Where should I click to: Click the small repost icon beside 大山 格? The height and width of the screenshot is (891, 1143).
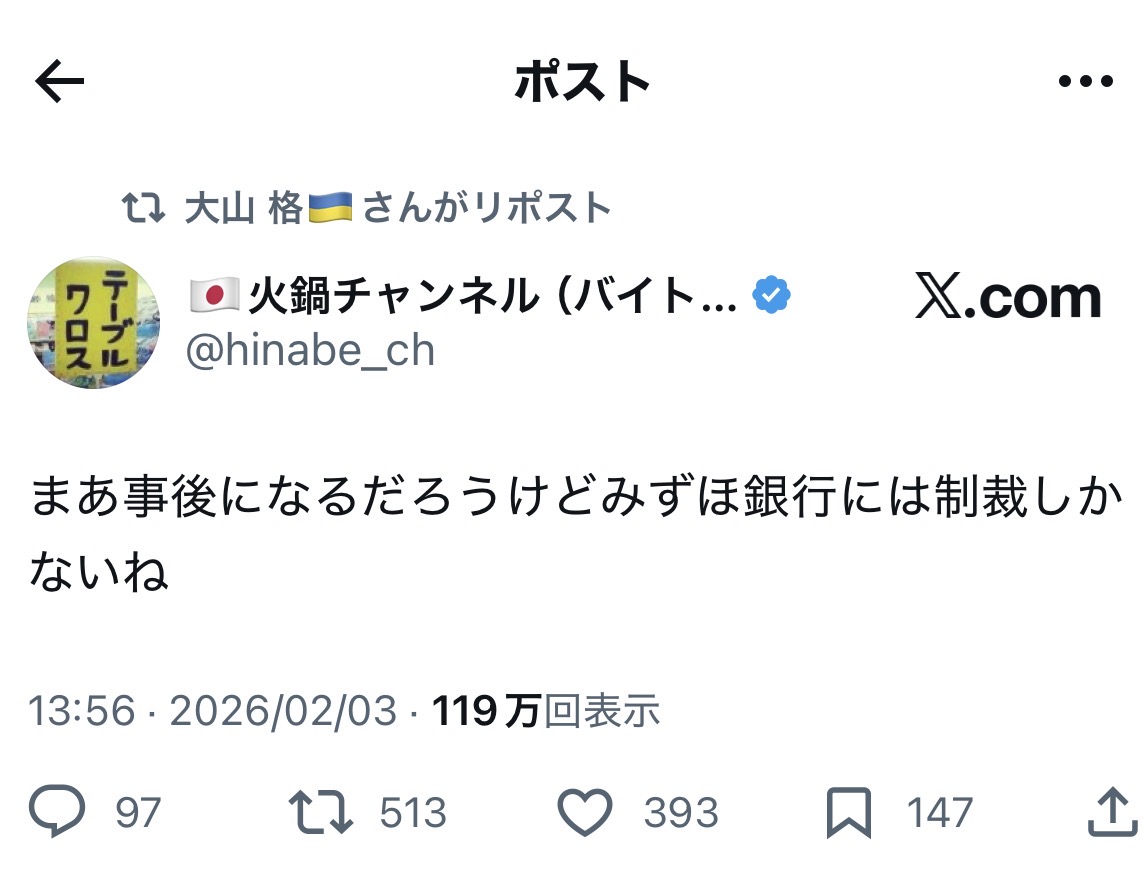point(142,208)
